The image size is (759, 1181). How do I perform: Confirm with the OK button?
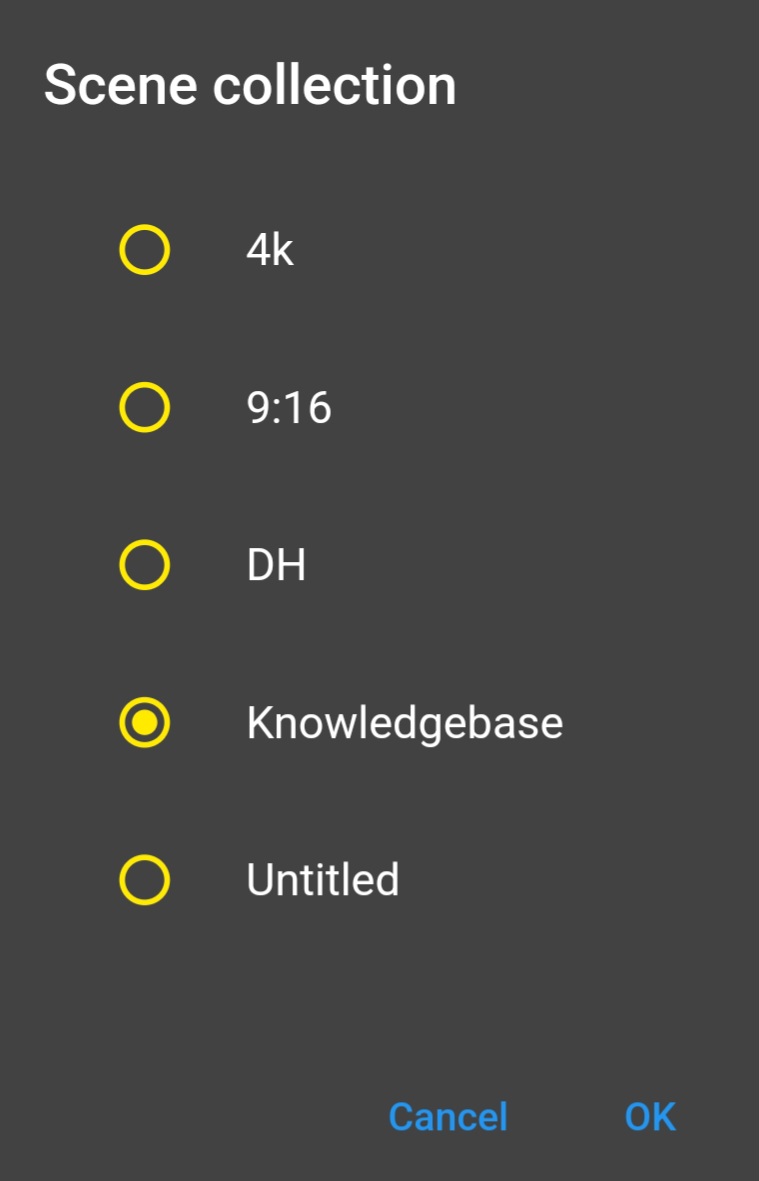point(650,1117)
